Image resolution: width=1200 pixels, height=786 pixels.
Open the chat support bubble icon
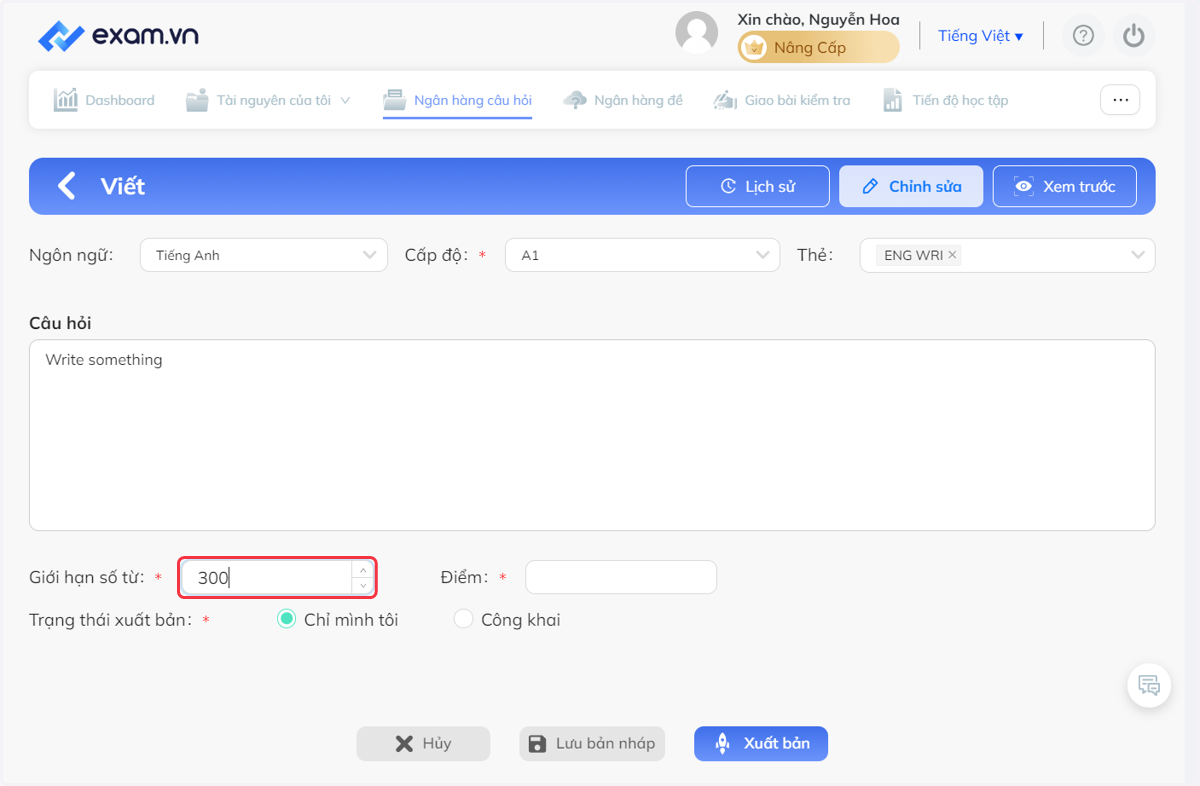tap(1149, 686)
